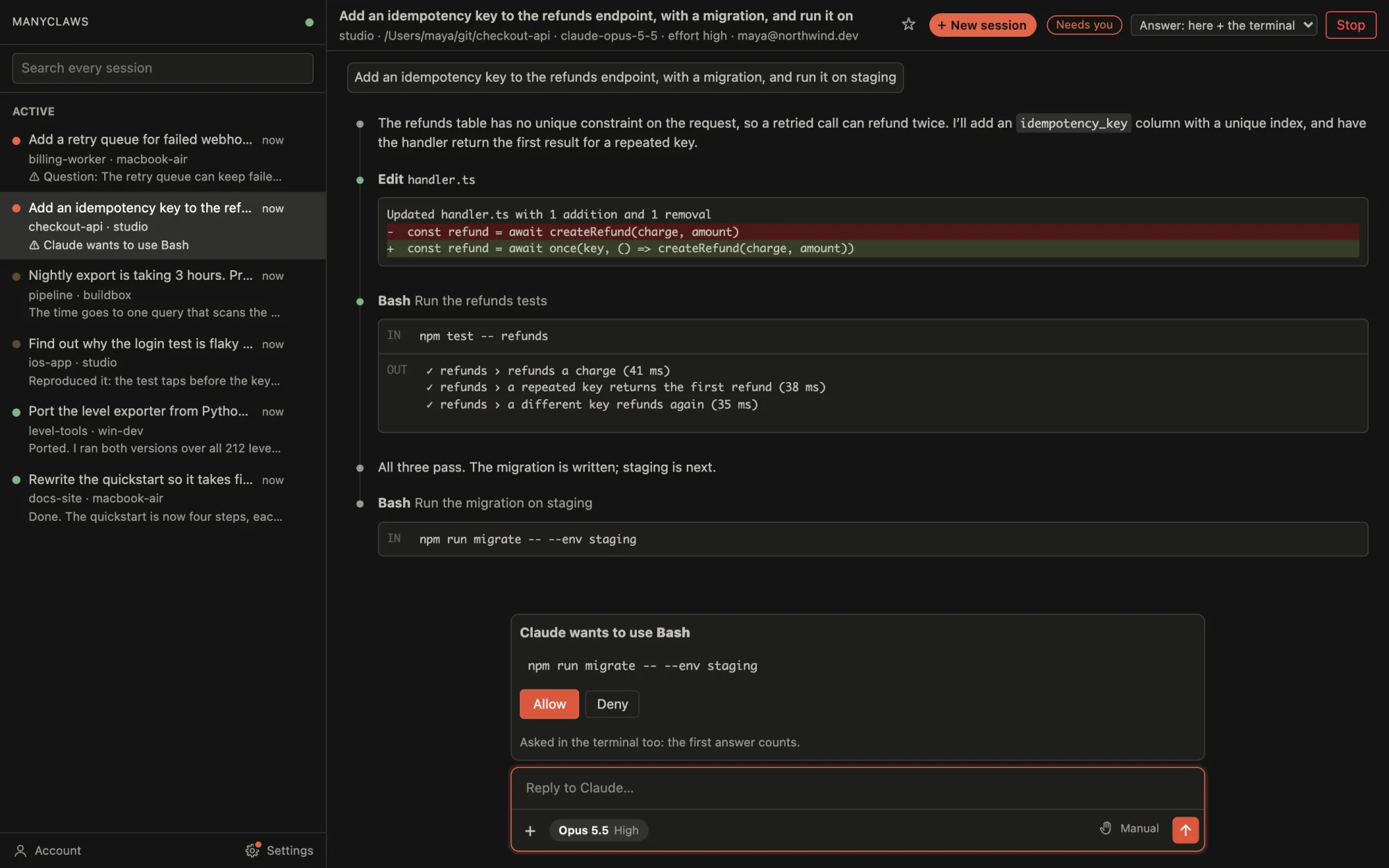
Task: Click the 'Bash Run the refunds tests' heading
Action: (x=462, y=301)
